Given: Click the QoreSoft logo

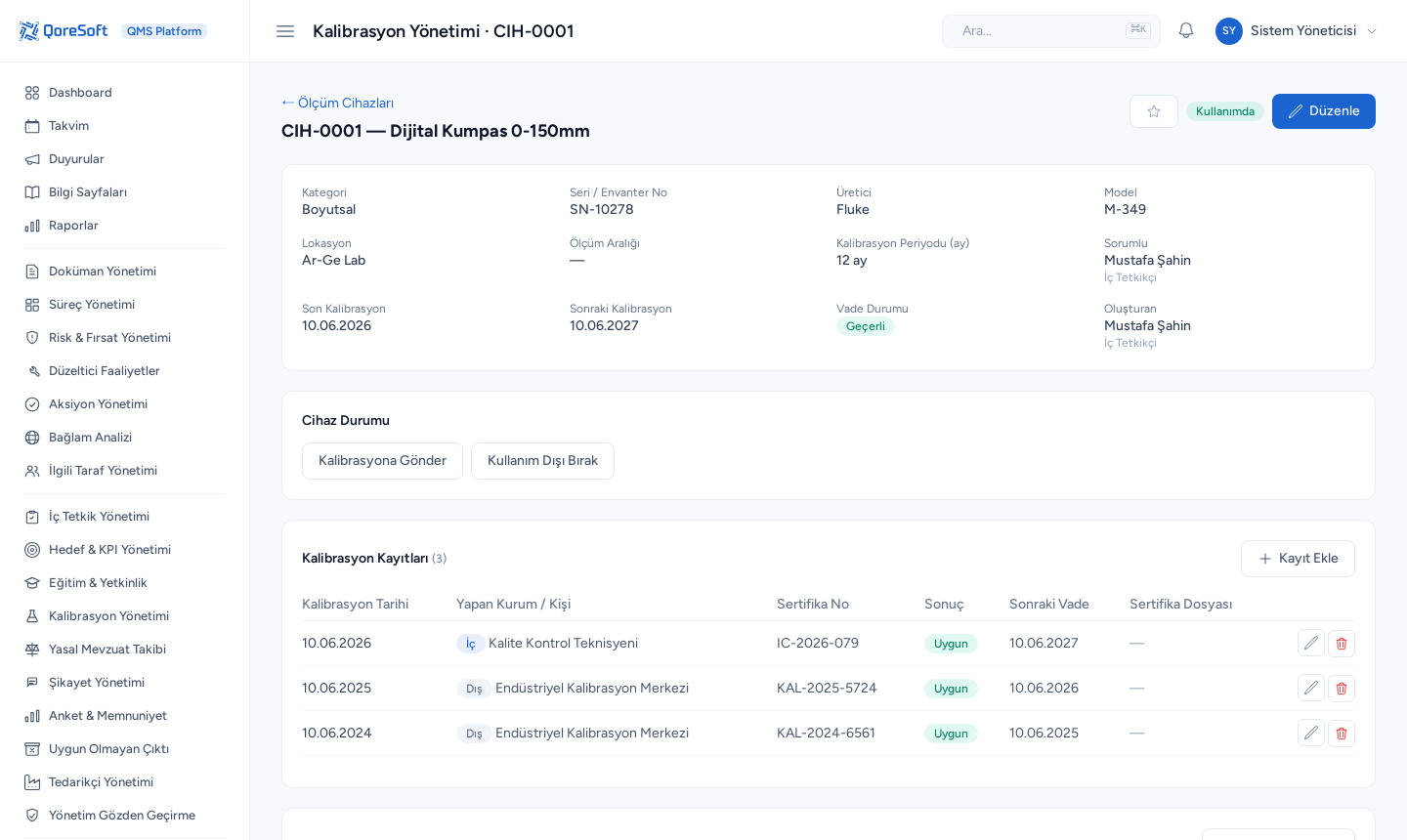Looking at the screenshot, I should [64, 31].
